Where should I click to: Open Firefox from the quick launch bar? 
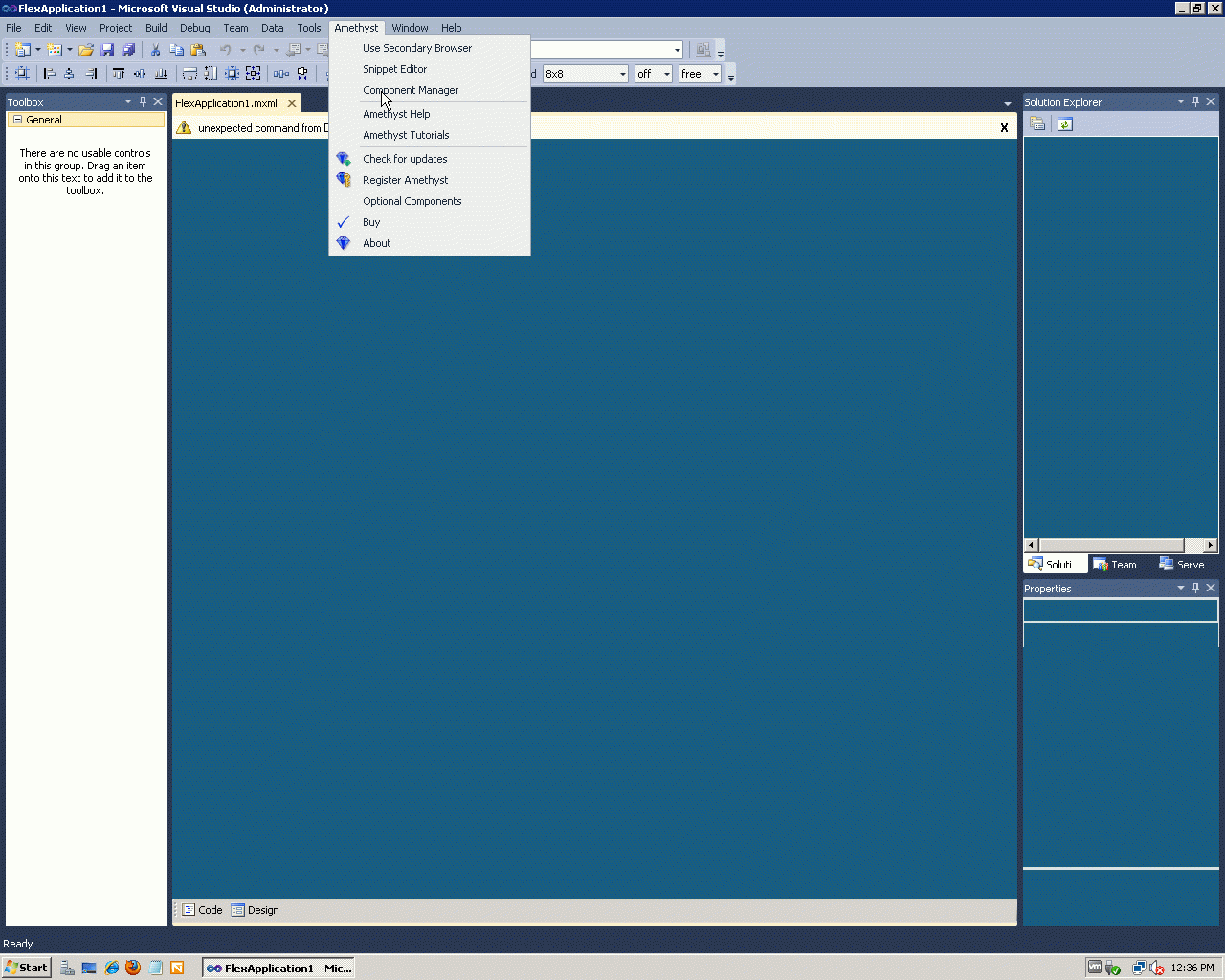point(133,968)
